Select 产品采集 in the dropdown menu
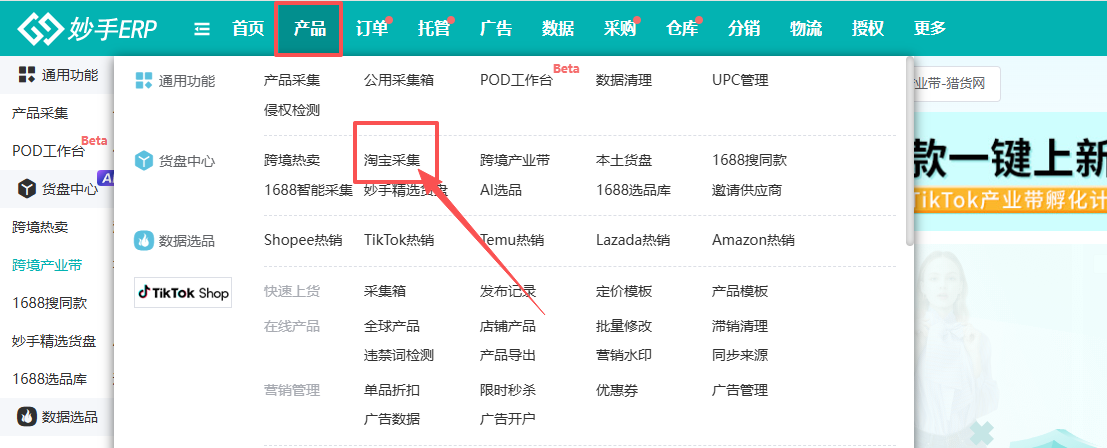 pos(292,80)
